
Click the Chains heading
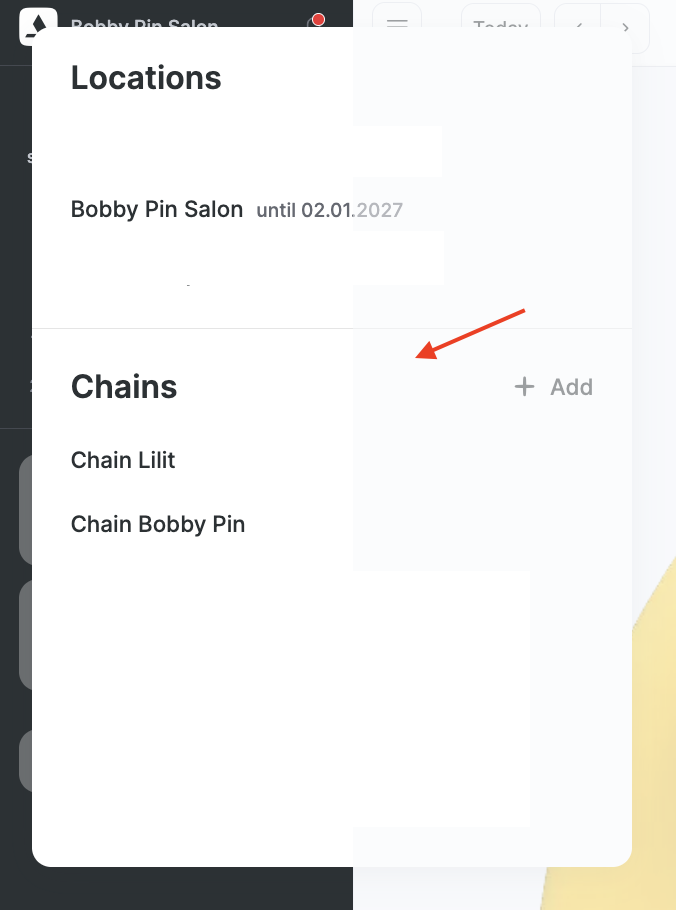pyautogui.click(x=124, y=387)
